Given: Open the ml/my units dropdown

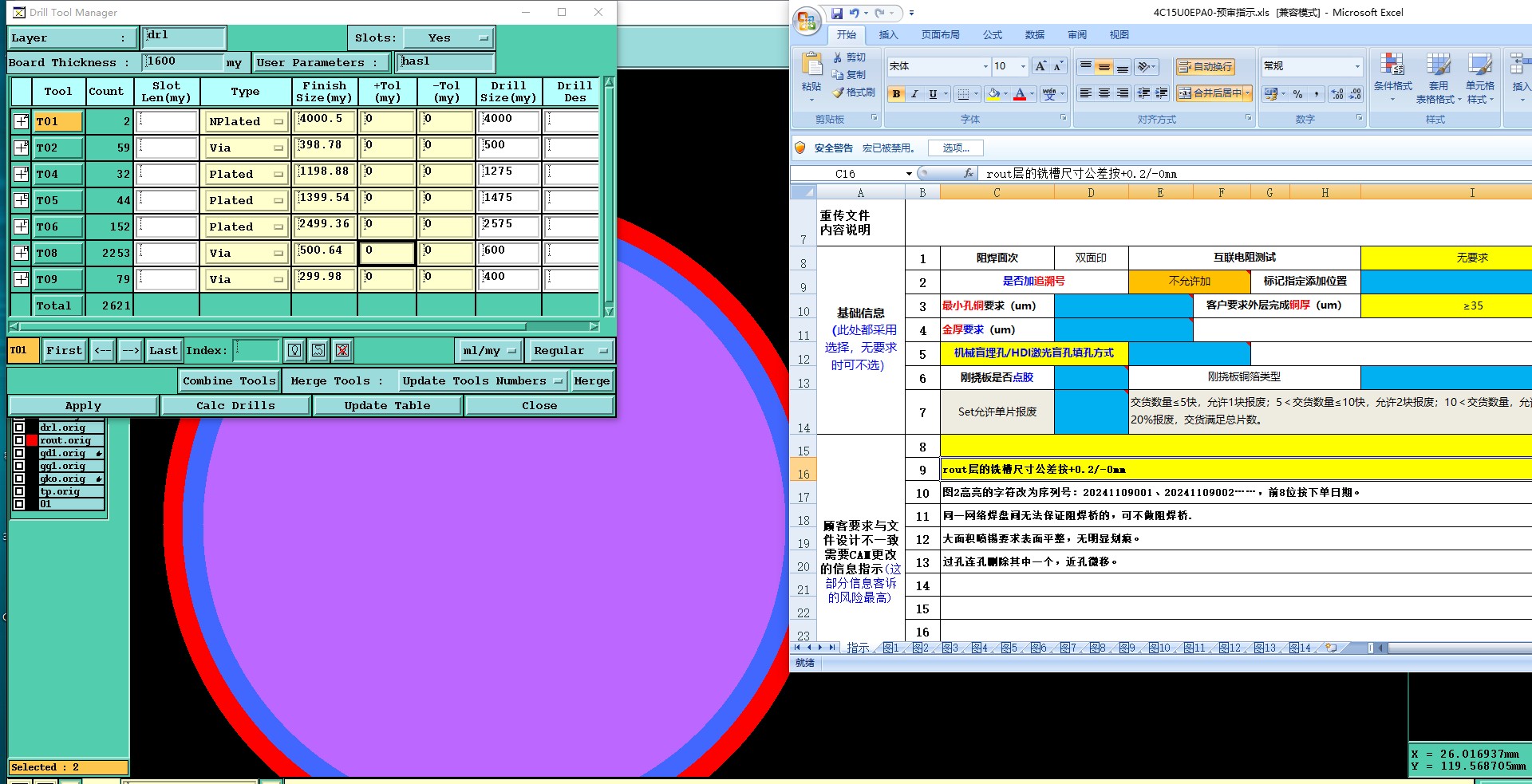Looking at the screenshot, I should [488, 350].
